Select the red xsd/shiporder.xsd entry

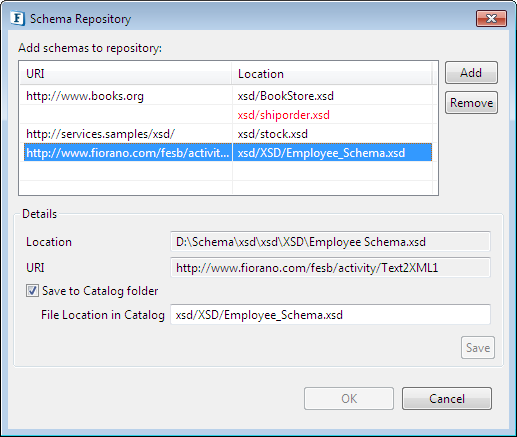[283, 115]
